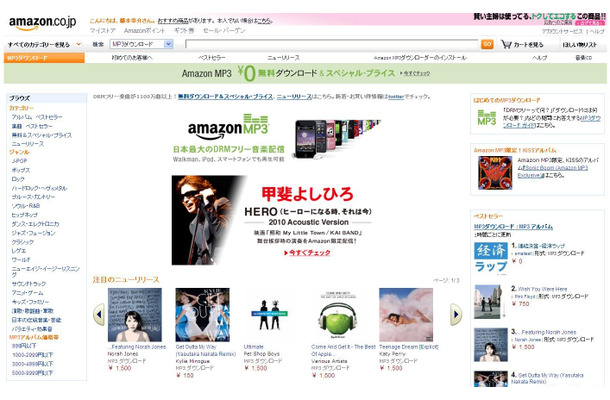The height and width of the screenshot is (400, 610).
Task: Click the green MP3 icon in the beginner box
Action: pos(487,118)
